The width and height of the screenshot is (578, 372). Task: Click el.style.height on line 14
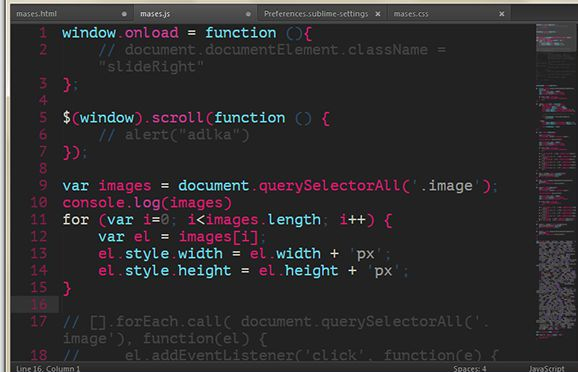[165, 271]
